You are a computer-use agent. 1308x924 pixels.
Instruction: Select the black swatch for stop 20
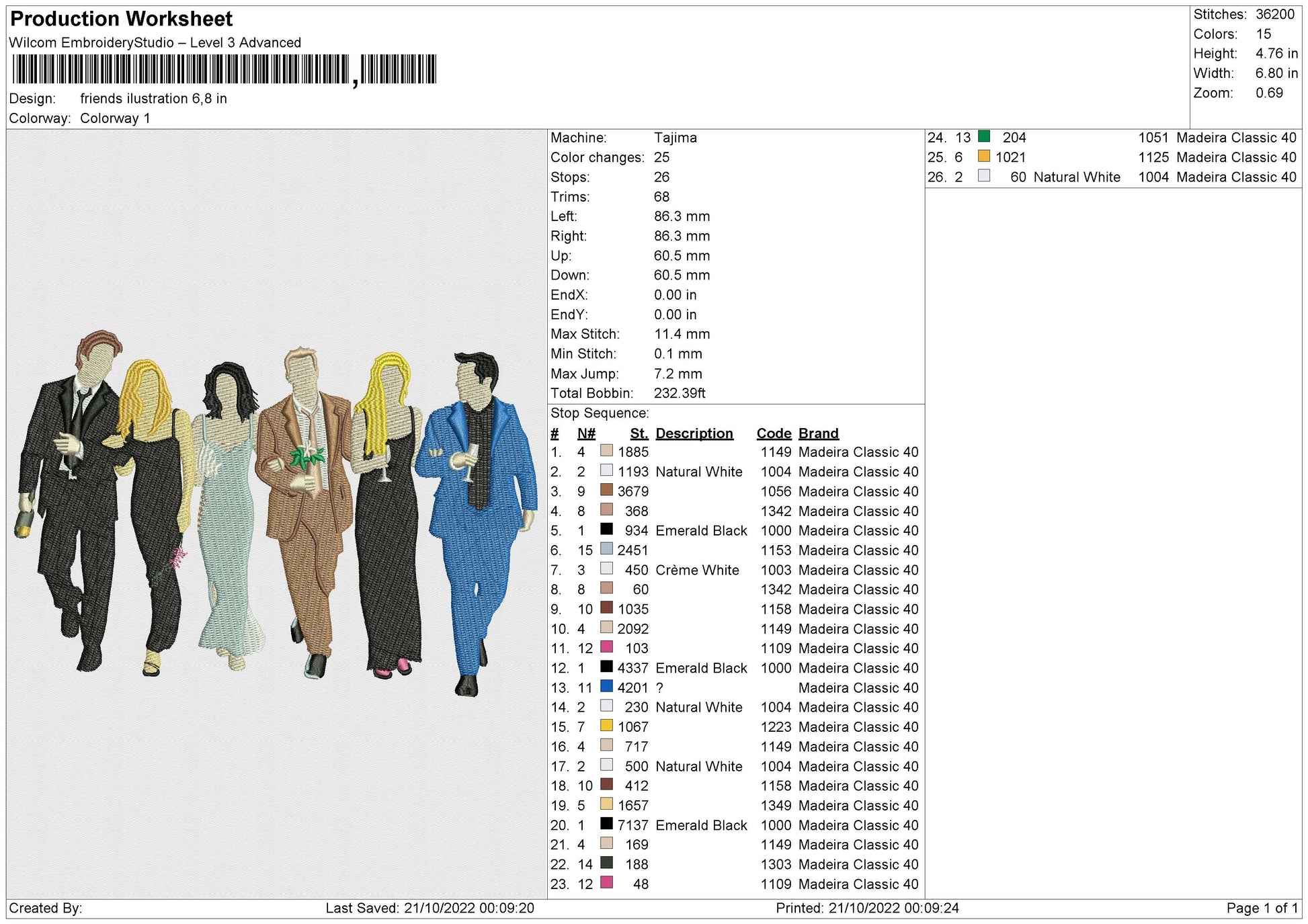point(606,824)
